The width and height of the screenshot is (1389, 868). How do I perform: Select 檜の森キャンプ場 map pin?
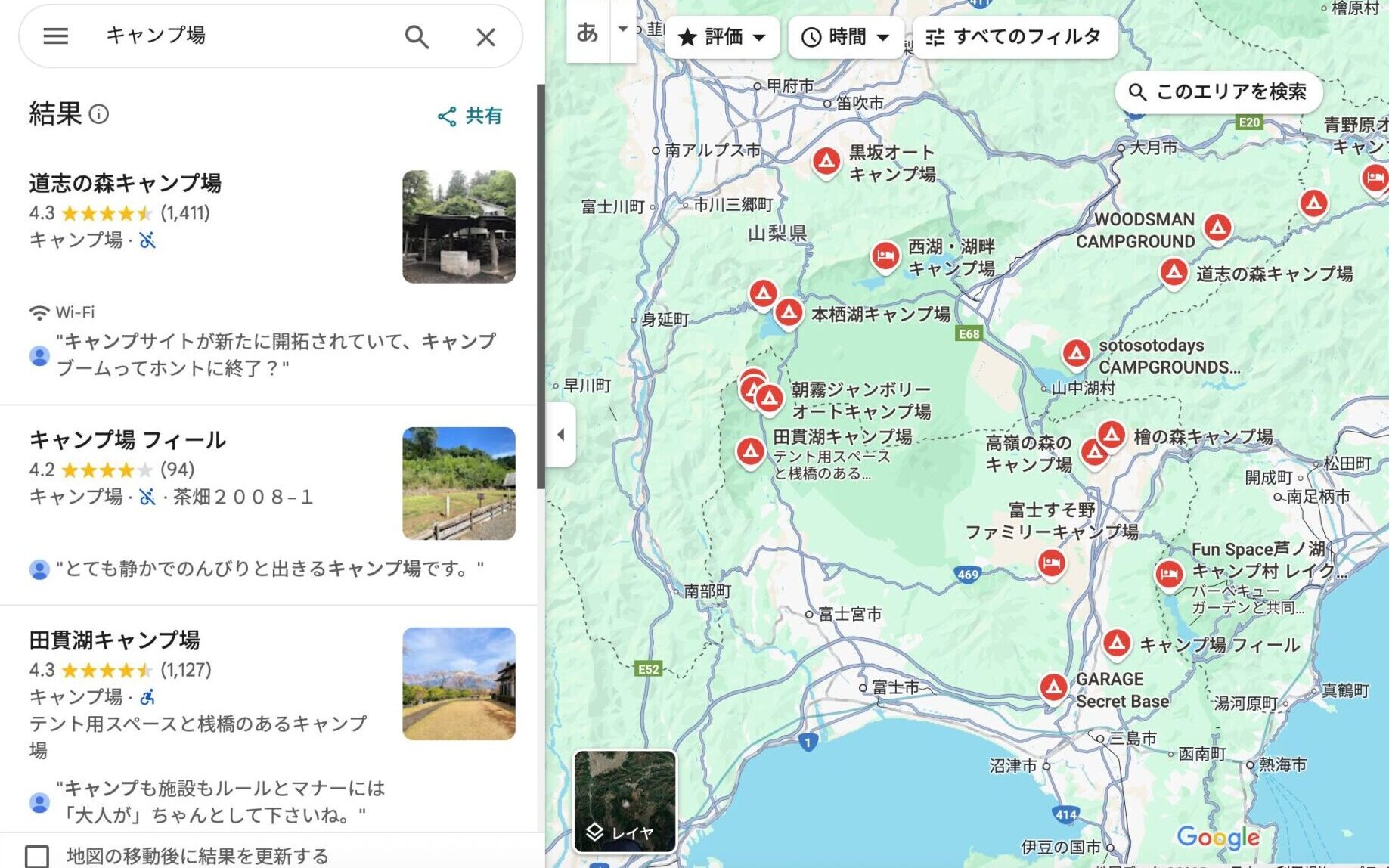coord(1112,436)
